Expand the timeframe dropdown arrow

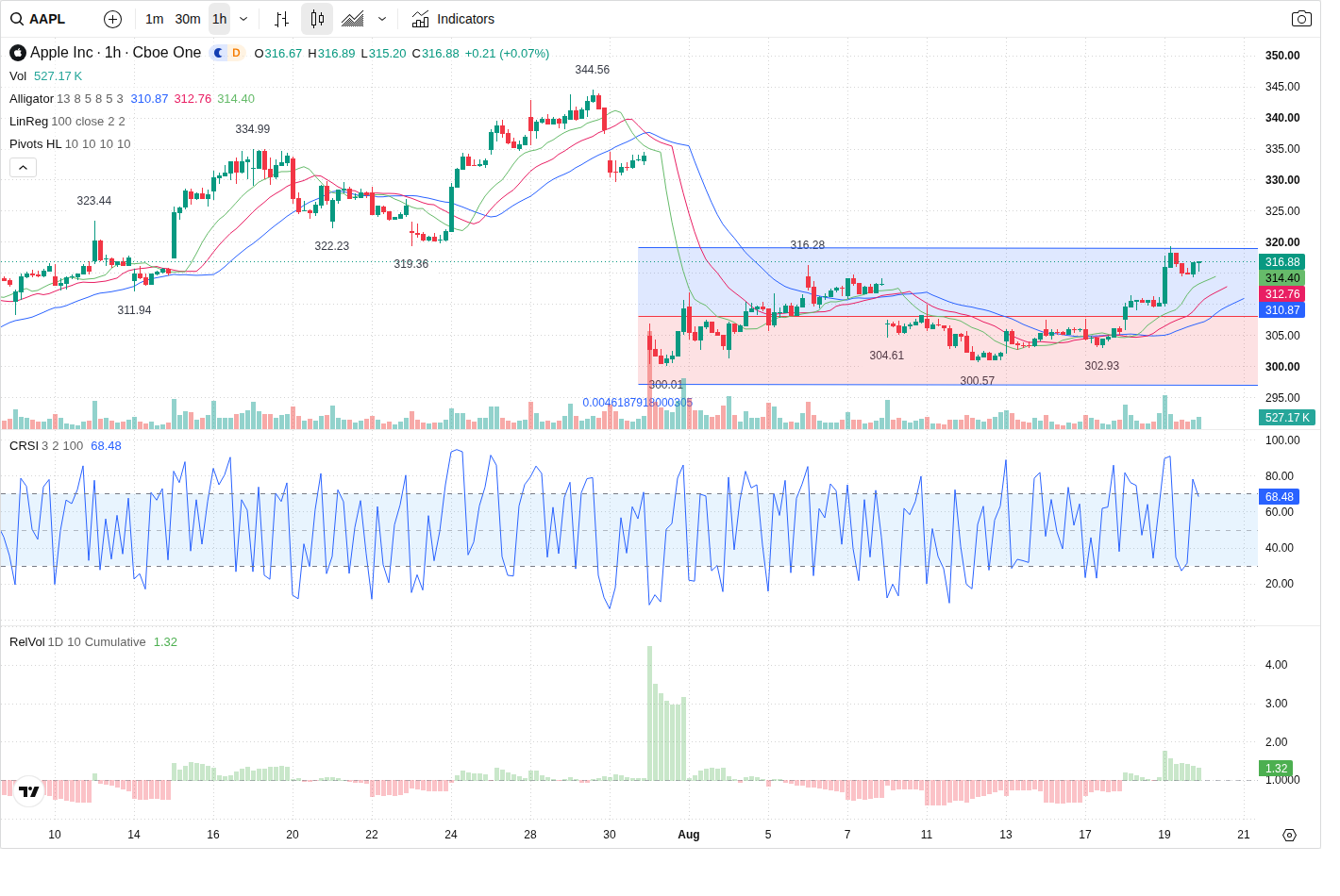click(243, 19)
